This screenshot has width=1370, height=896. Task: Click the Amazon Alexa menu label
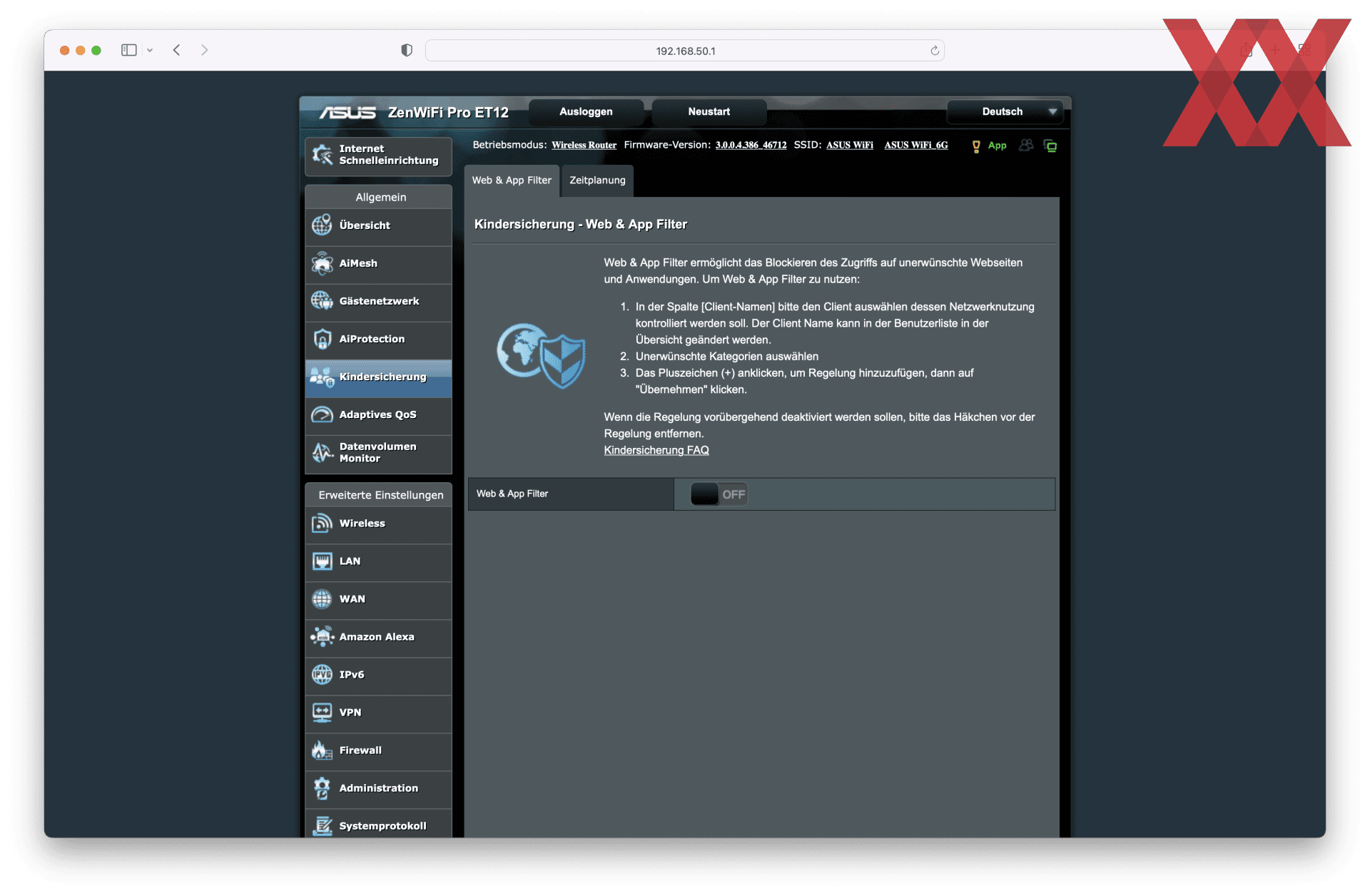[x=377, y=637]
